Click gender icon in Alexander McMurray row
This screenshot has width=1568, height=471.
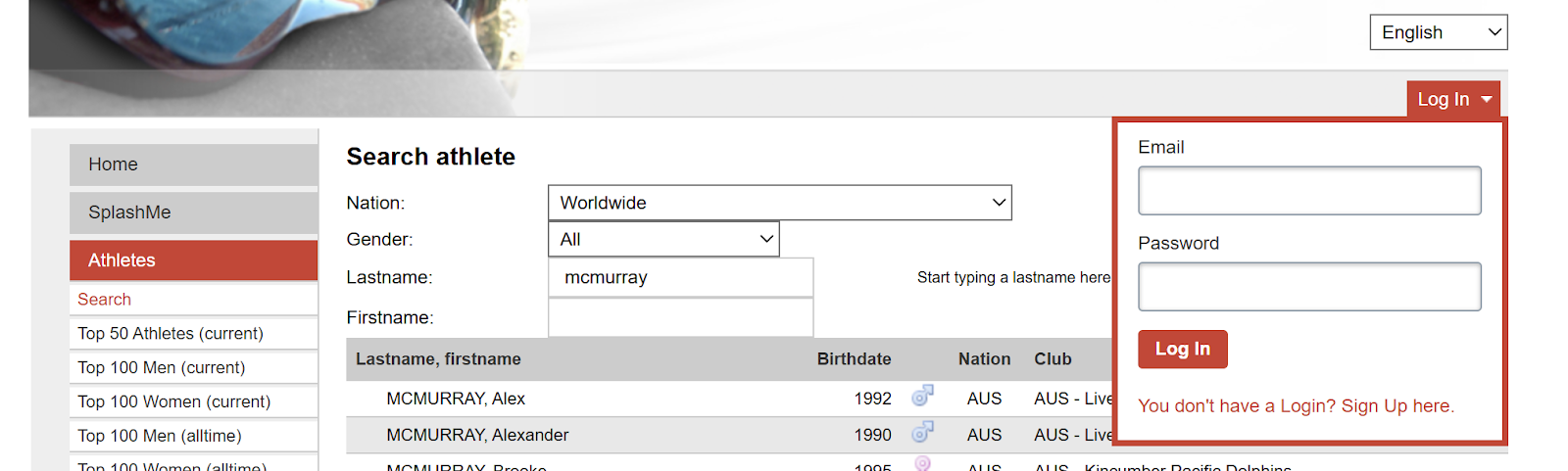click(x=922, y=433)
